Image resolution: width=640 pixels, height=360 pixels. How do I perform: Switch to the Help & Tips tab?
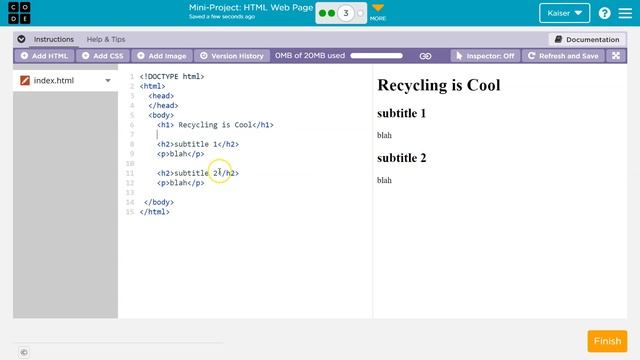106,40
